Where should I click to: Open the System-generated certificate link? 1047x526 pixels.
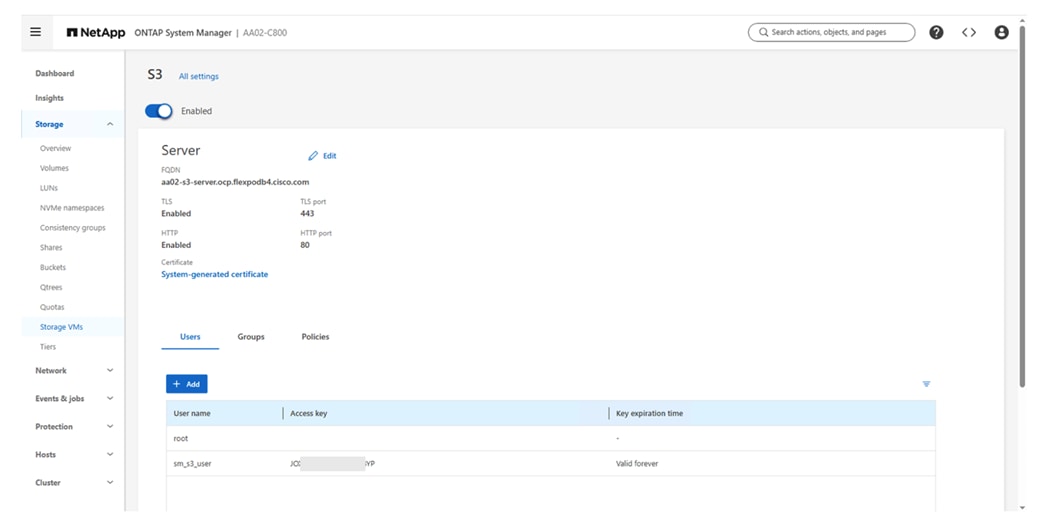pos(214,274)
